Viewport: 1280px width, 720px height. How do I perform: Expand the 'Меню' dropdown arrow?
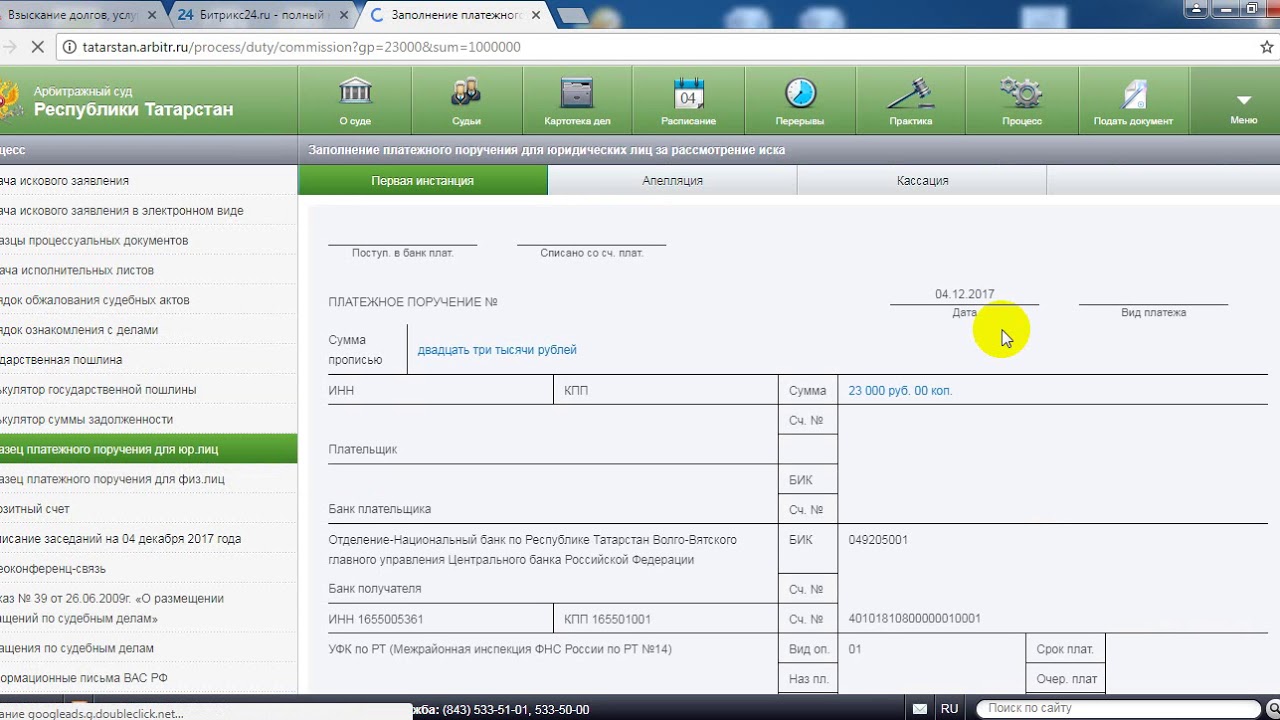tap(1243, 100)
